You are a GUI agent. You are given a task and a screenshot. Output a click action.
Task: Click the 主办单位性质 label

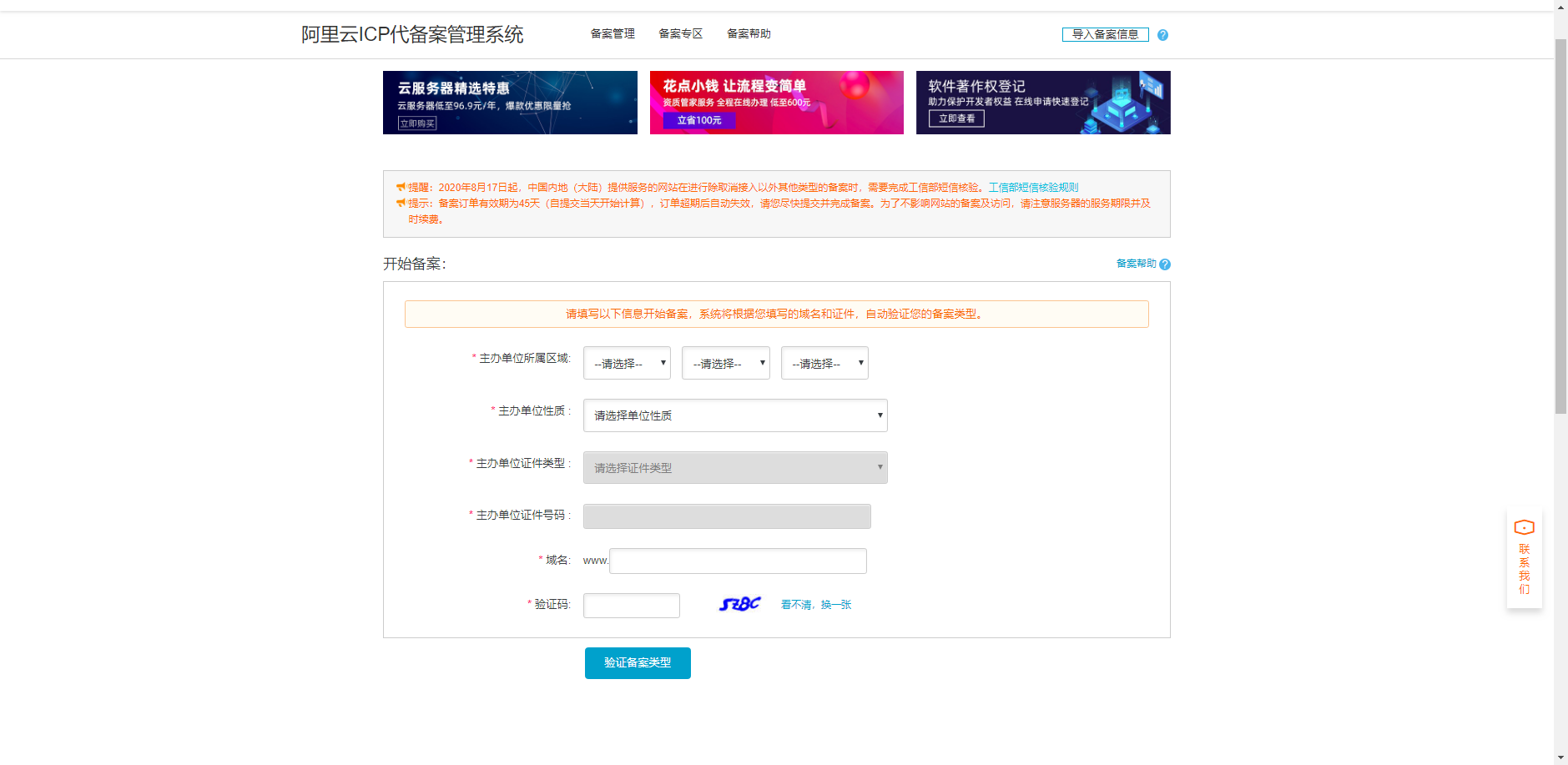coord(533,411)
